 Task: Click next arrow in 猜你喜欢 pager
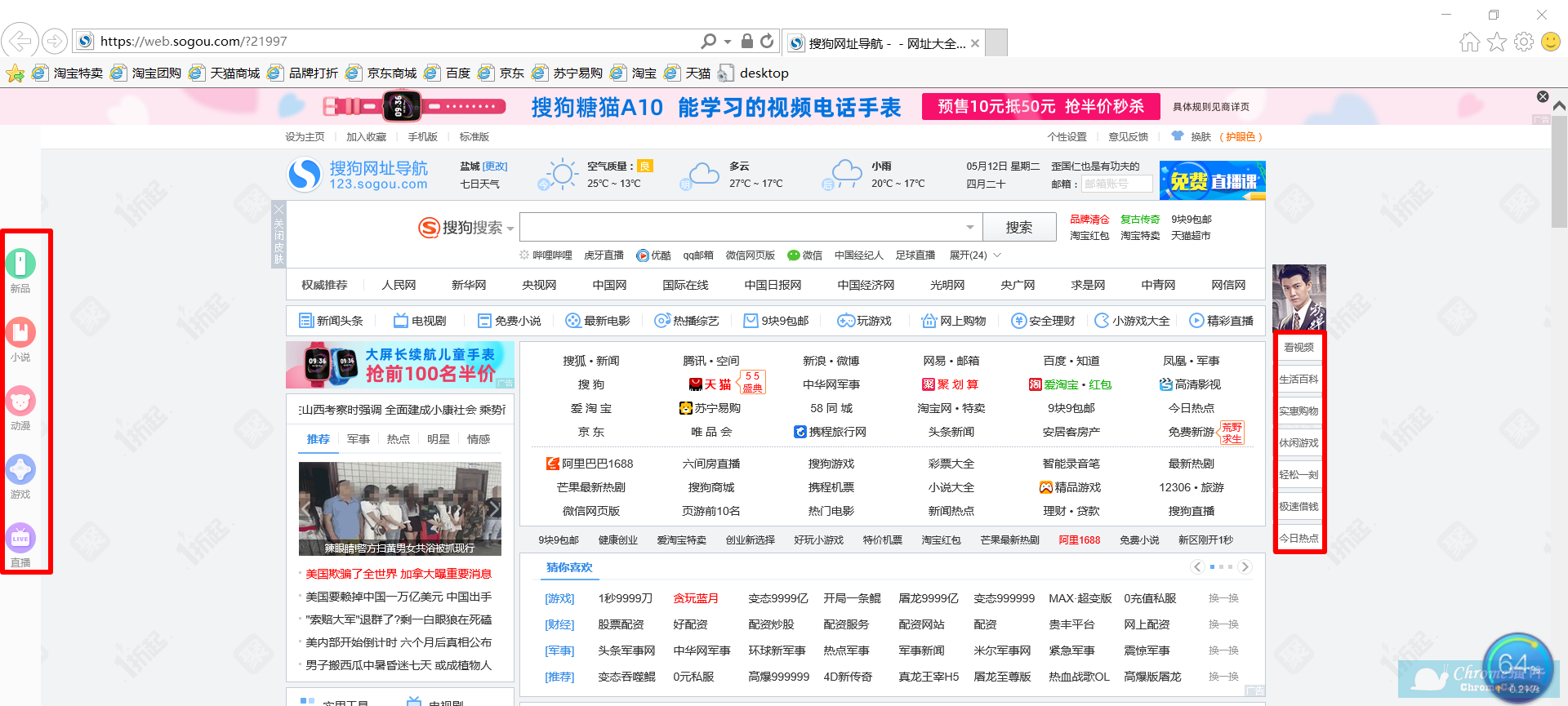(1245, 566)
